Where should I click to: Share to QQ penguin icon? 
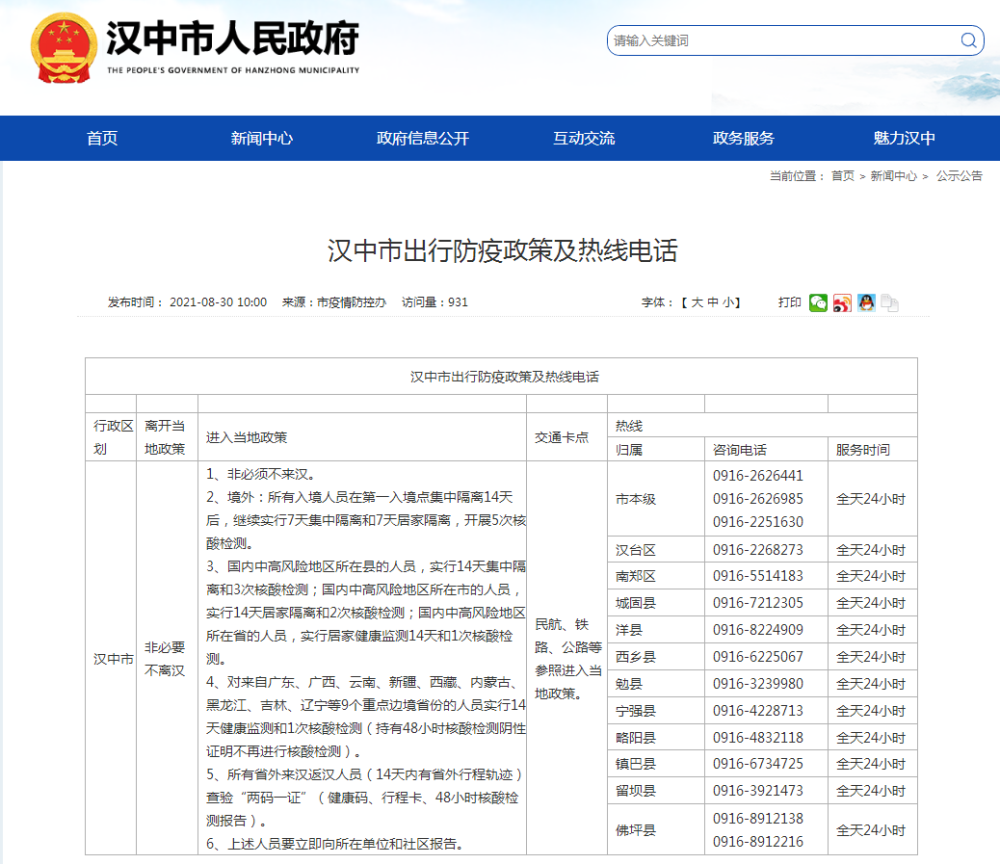coord(866,303)
